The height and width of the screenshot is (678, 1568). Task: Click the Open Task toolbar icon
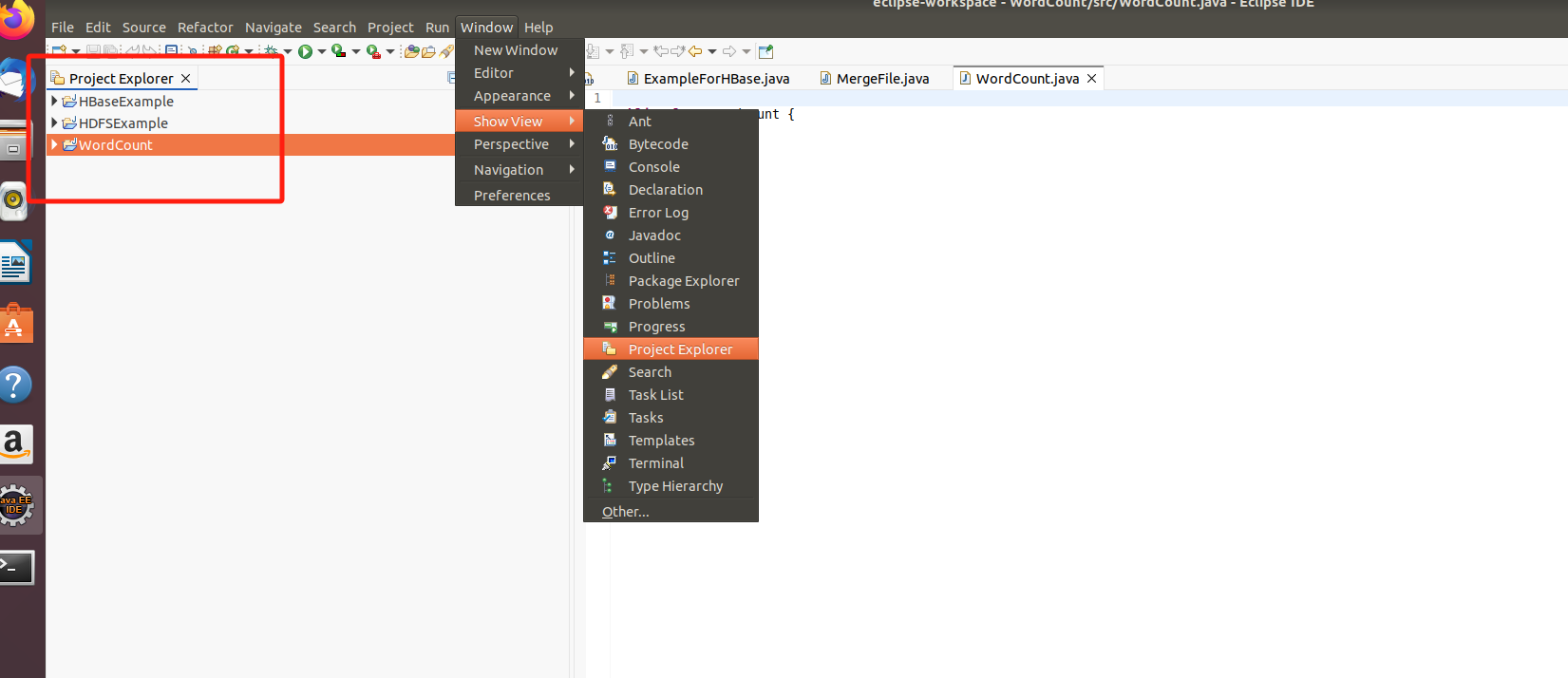point(428,50)
